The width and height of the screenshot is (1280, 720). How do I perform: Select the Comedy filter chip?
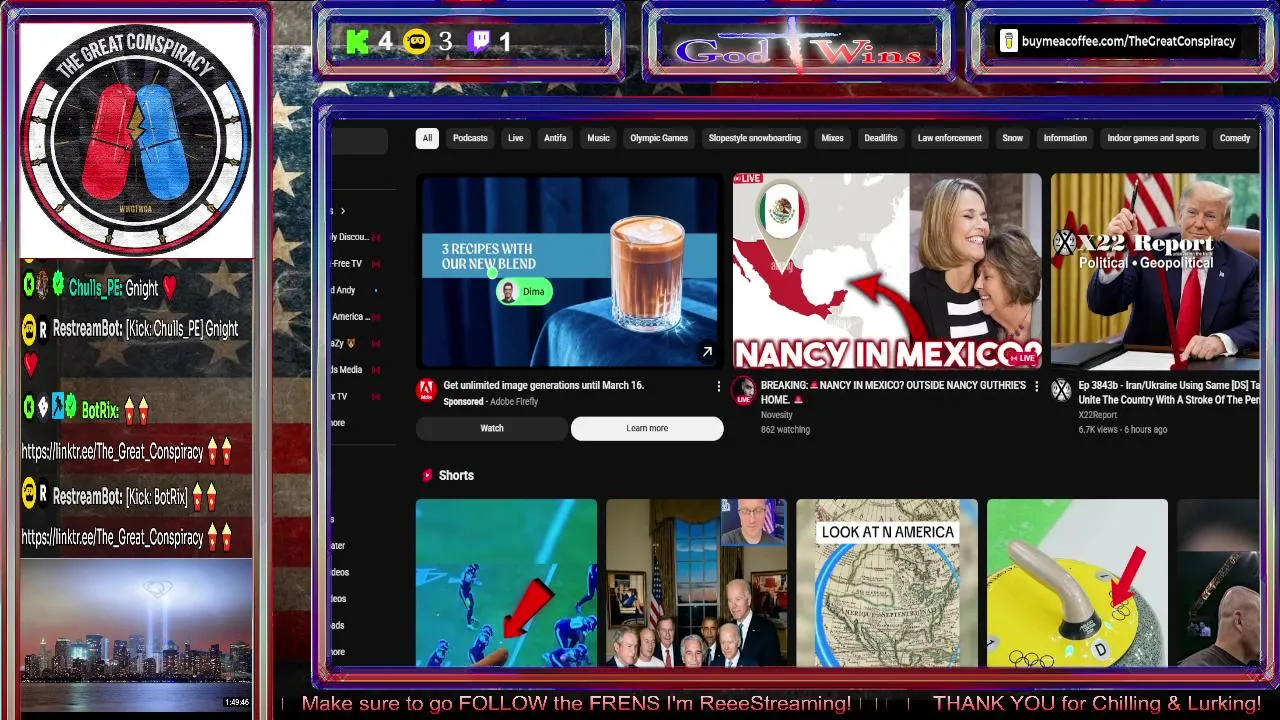[x=1235, y=138]
